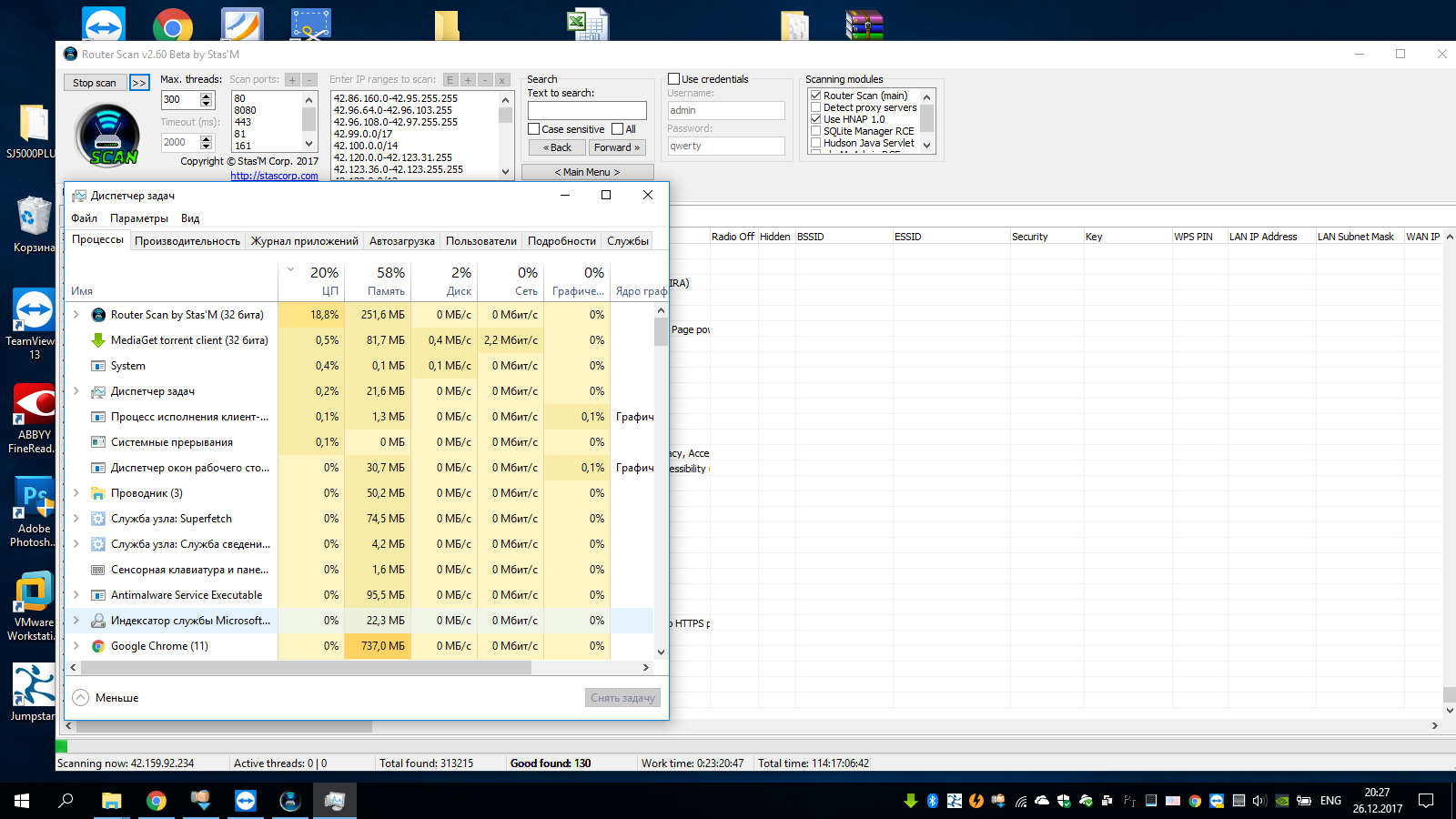Click the Router Scan logo icon
1456x819 pixels.
click(x=107, y=135)
